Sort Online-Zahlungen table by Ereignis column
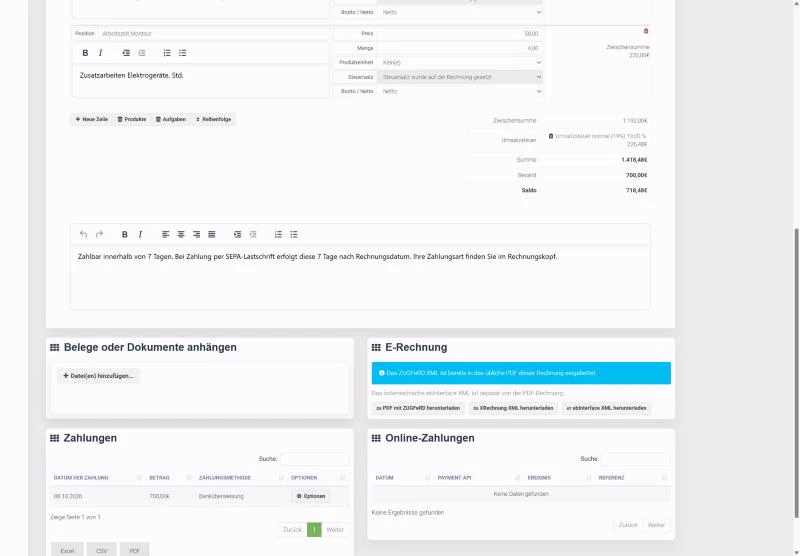 [559, 478]
